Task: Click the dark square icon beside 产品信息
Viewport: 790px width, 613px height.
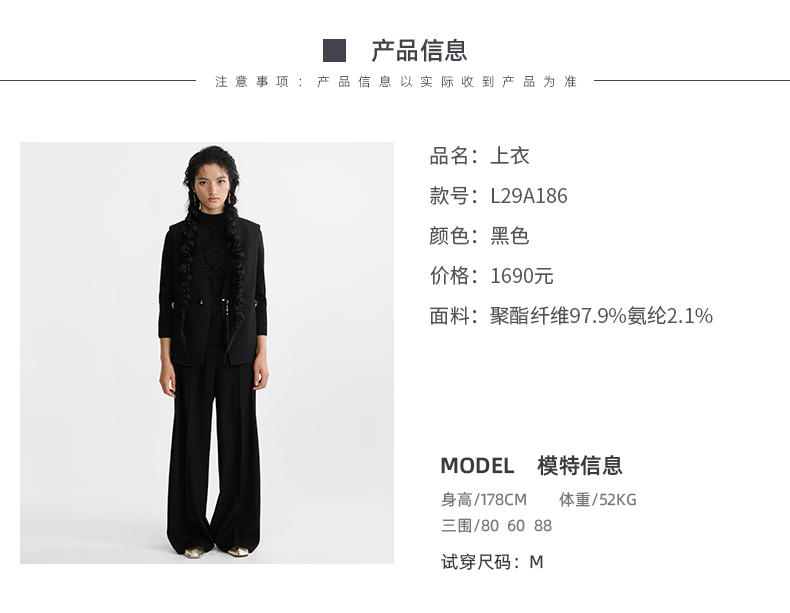Action: (x=335, y=50)
